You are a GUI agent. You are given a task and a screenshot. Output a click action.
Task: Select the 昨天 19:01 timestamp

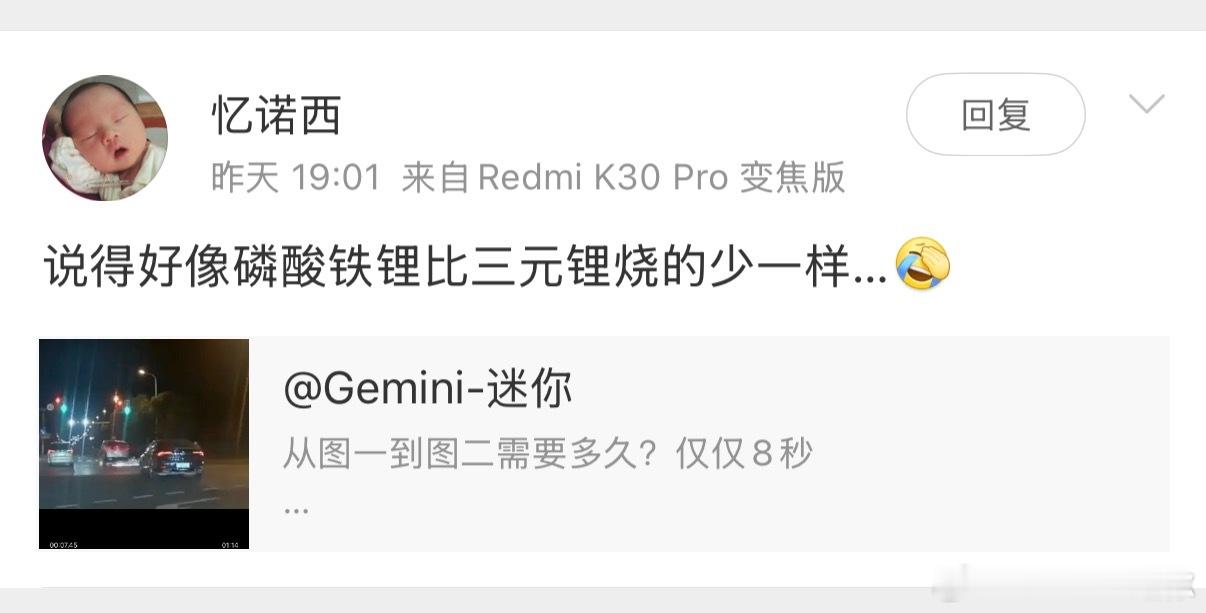(296, 178)
